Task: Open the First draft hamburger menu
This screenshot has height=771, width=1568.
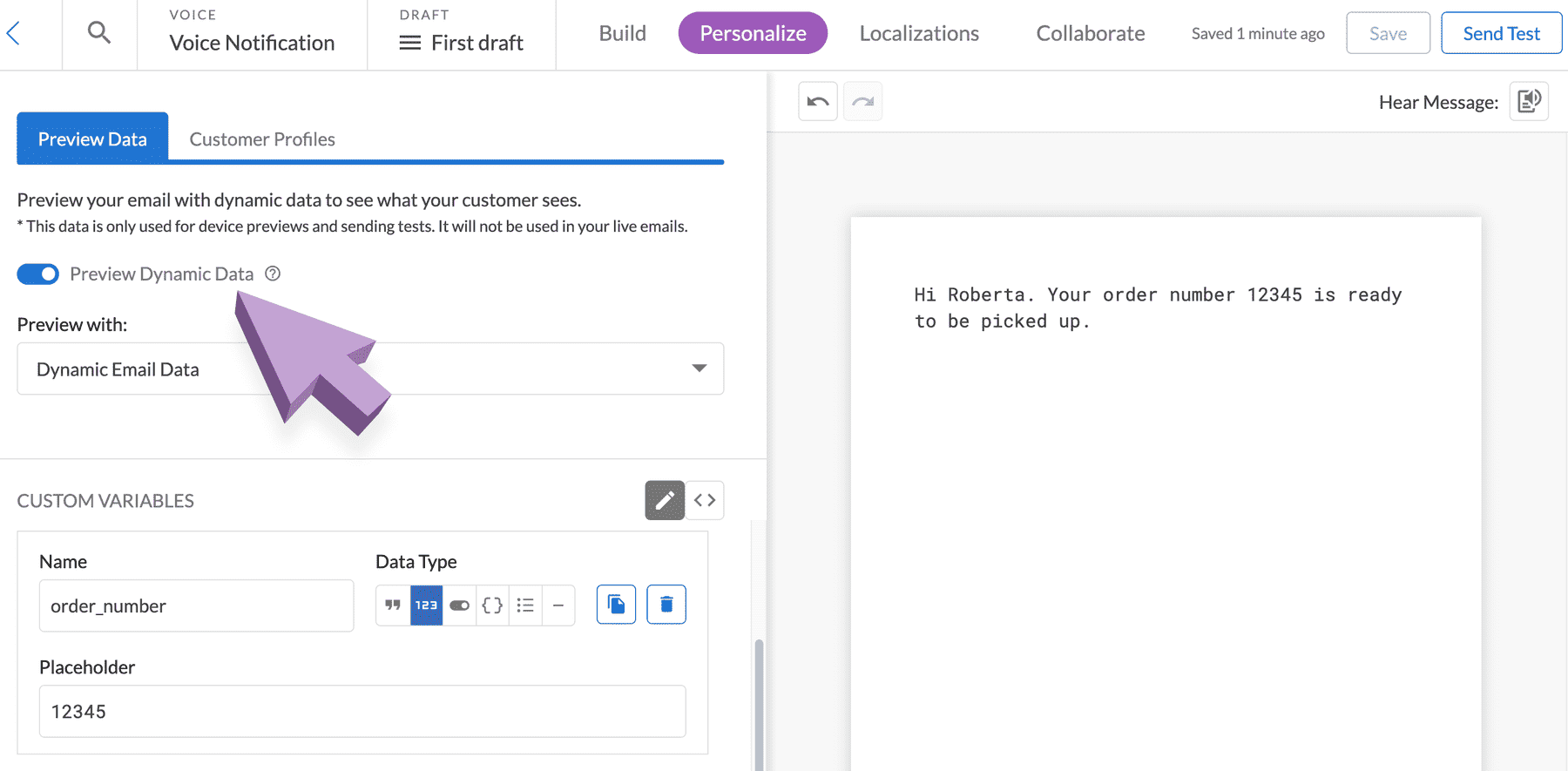Action: 409,43
